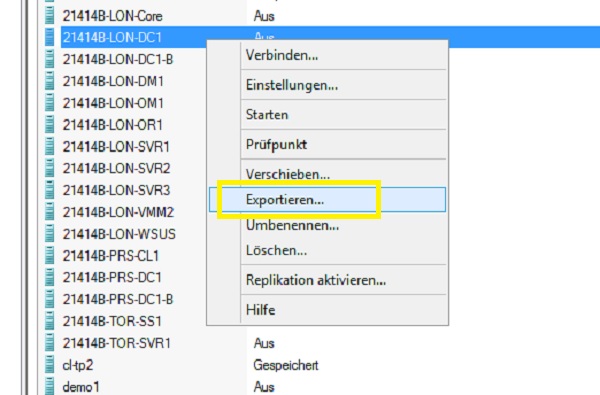The width and height of the screenshot is (600, 395).
Task: Select the 21414B-LON-SVR1 row name
Action: pos(116,147)
